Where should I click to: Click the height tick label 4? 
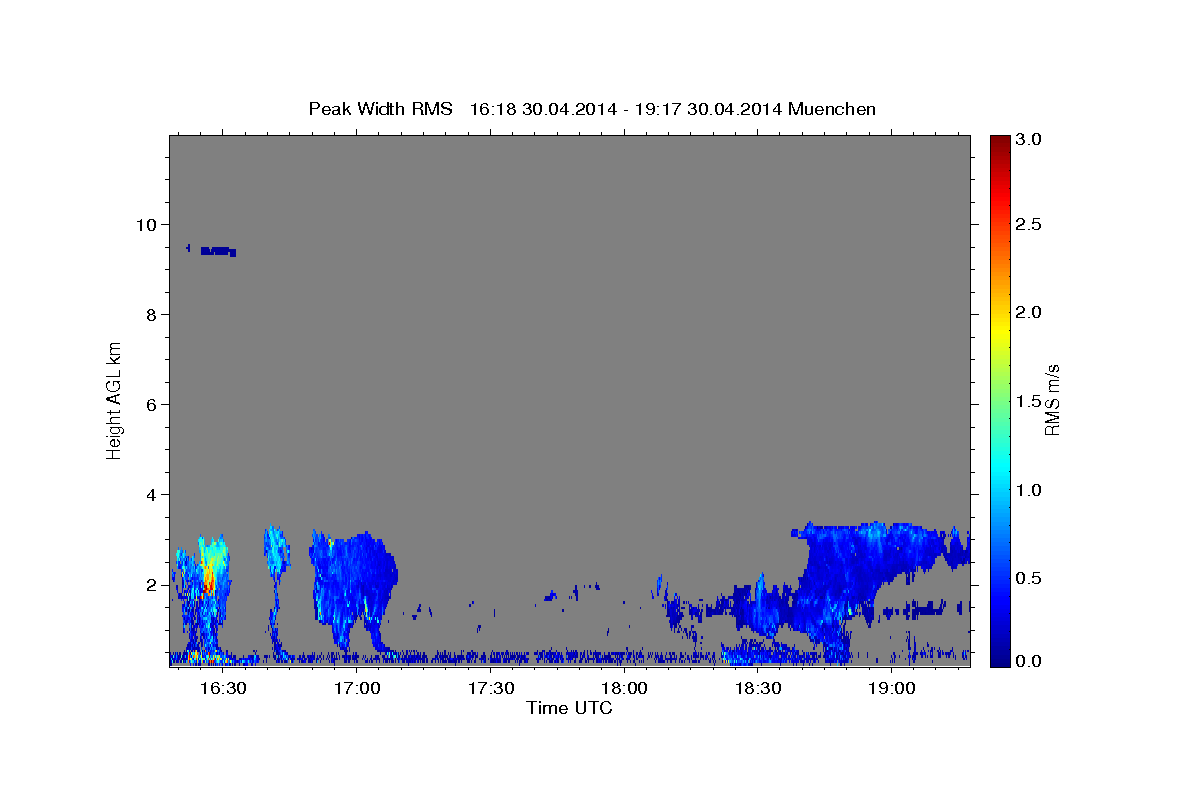tap(153, 494)
